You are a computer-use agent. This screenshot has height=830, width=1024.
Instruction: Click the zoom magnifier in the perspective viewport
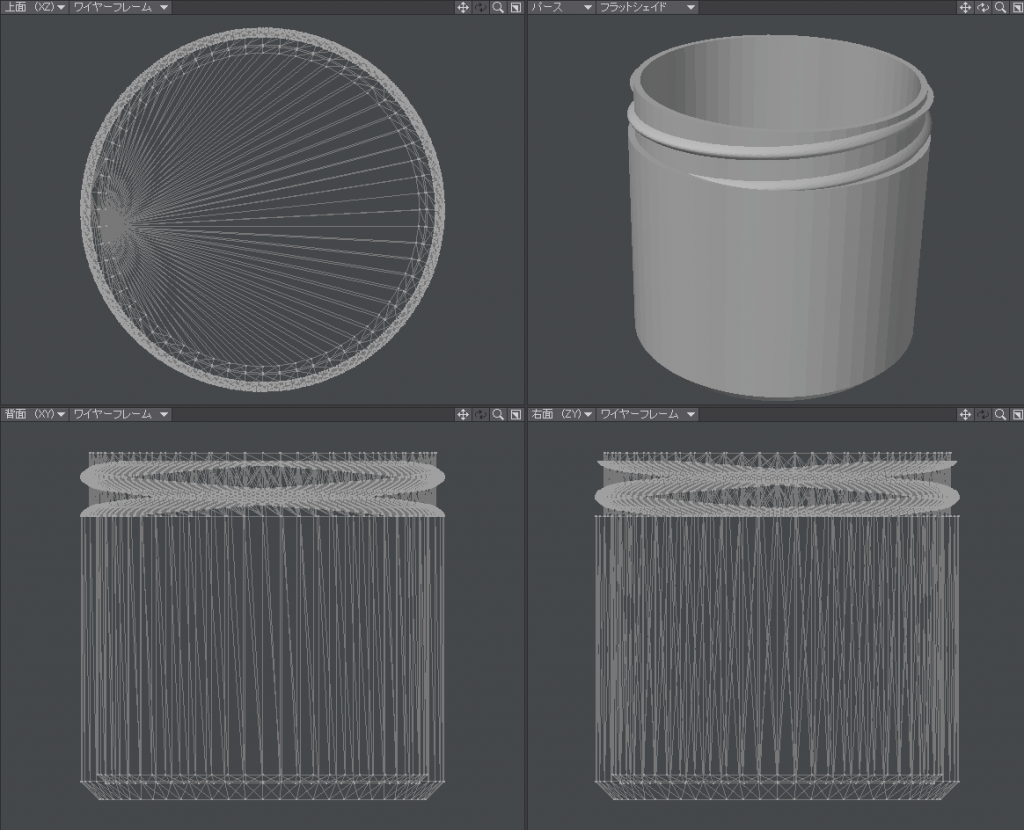point(1000,7)
